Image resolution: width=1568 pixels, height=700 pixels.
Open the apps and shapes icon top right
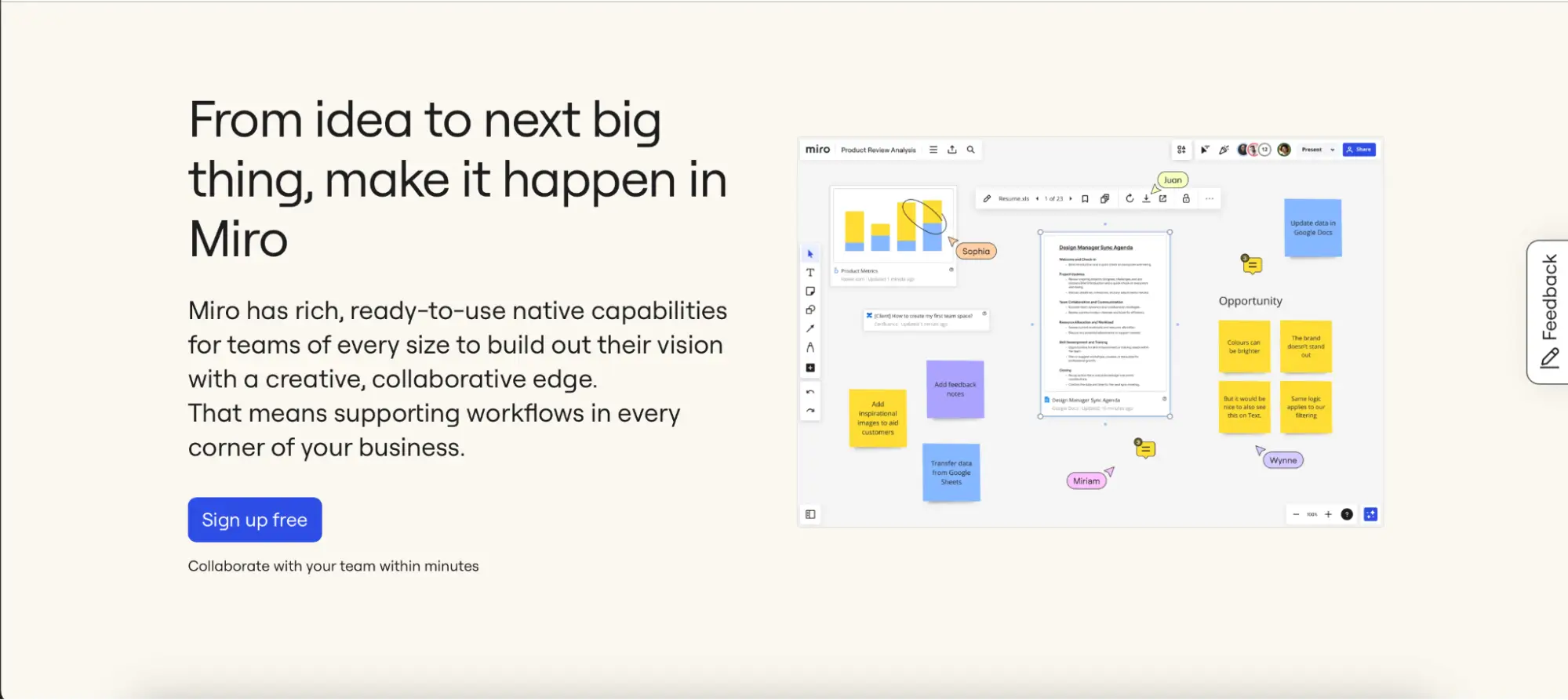click(x=1181, y=150)
